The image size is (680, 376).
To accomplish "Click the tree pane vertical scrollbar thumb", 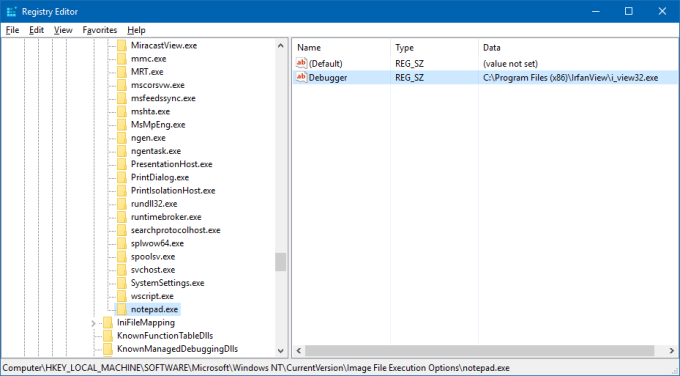I will 281,262.
